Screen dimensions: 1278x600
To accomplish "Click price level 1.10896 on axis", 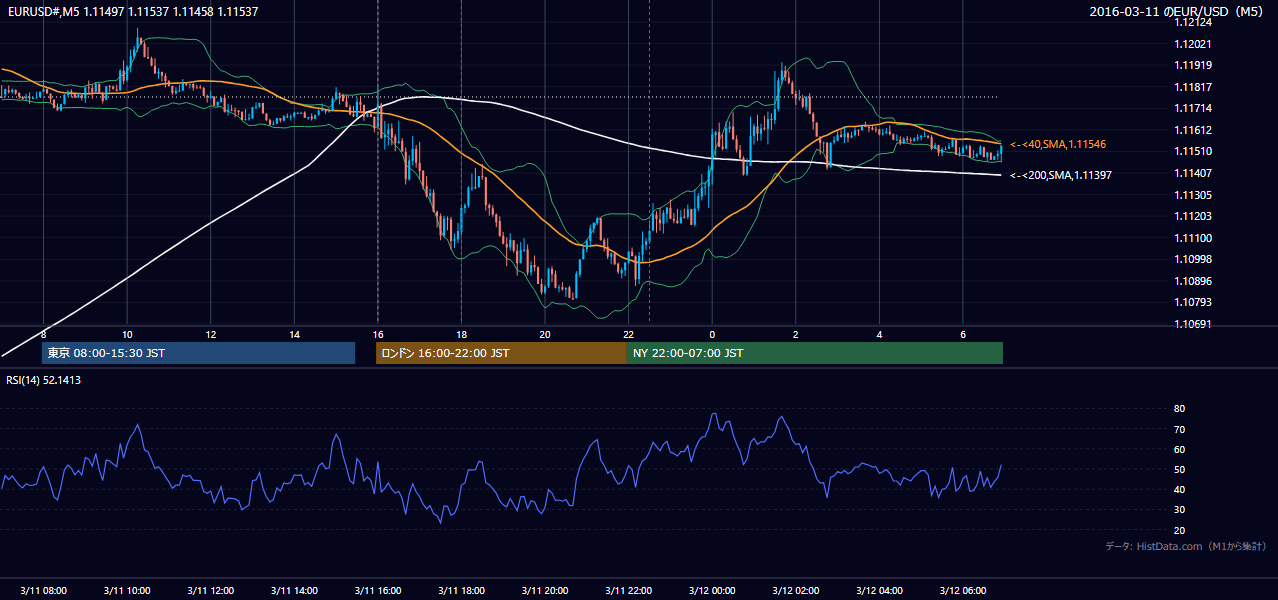I will (x=1192, y=281).
